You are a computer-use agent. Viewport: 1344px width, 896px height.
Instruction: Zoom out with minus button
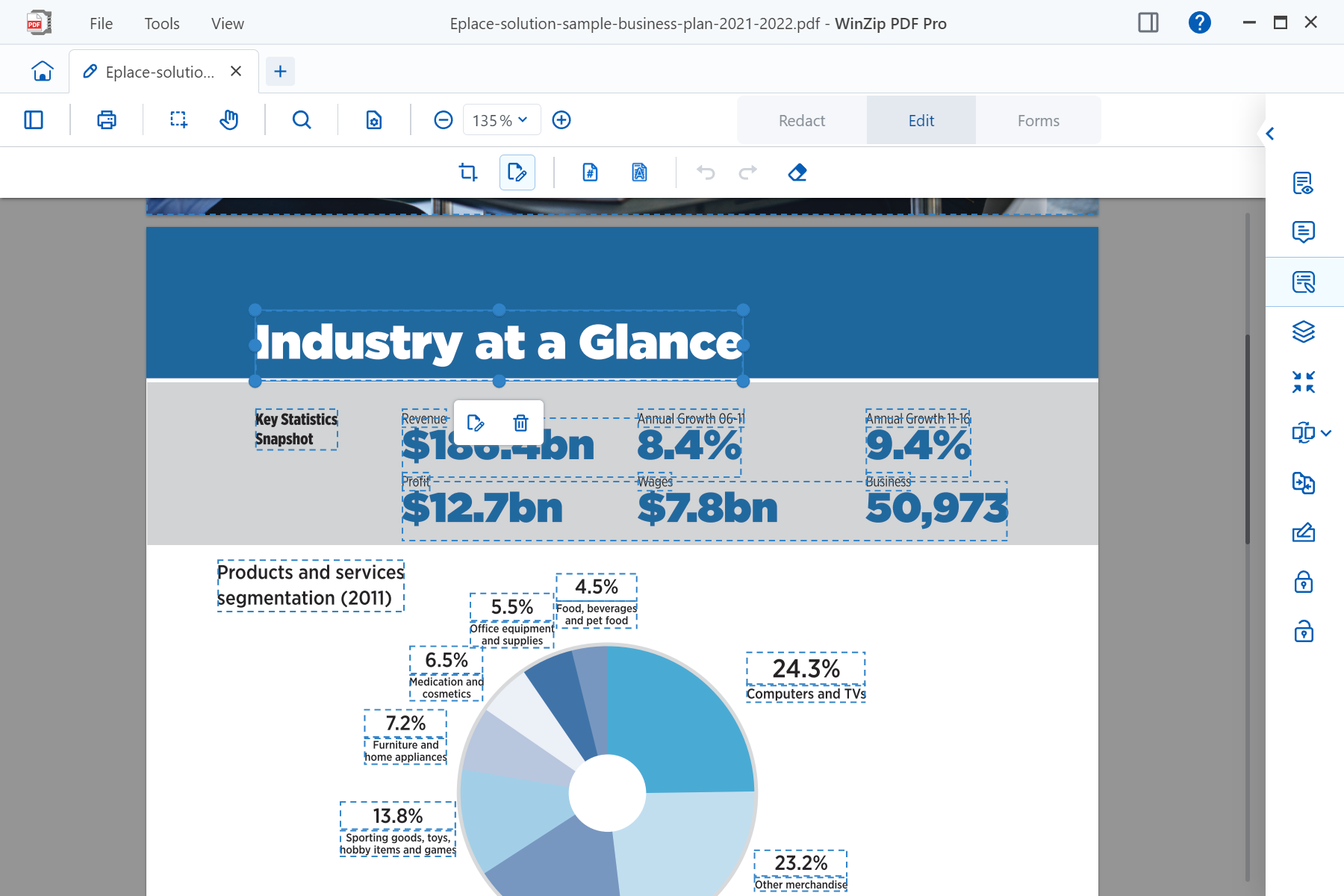click(444, 120)
